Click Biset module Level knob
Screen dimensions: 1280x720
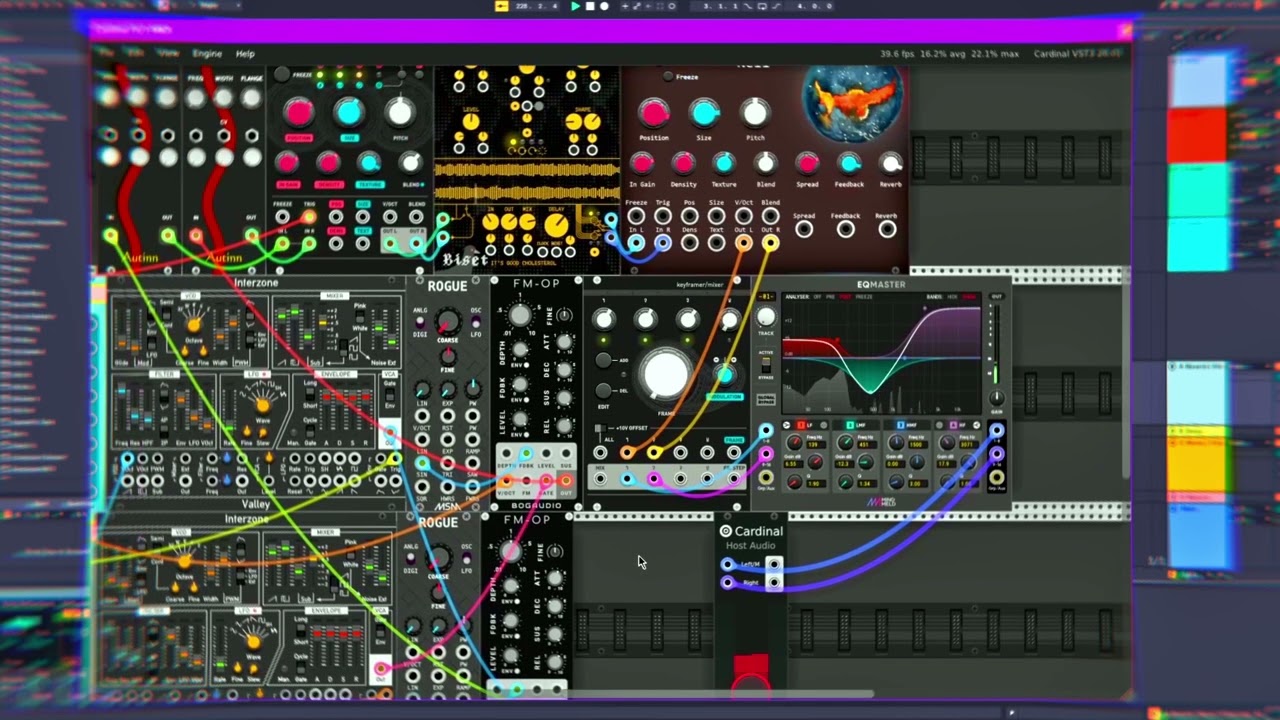[x=470, y=123]
